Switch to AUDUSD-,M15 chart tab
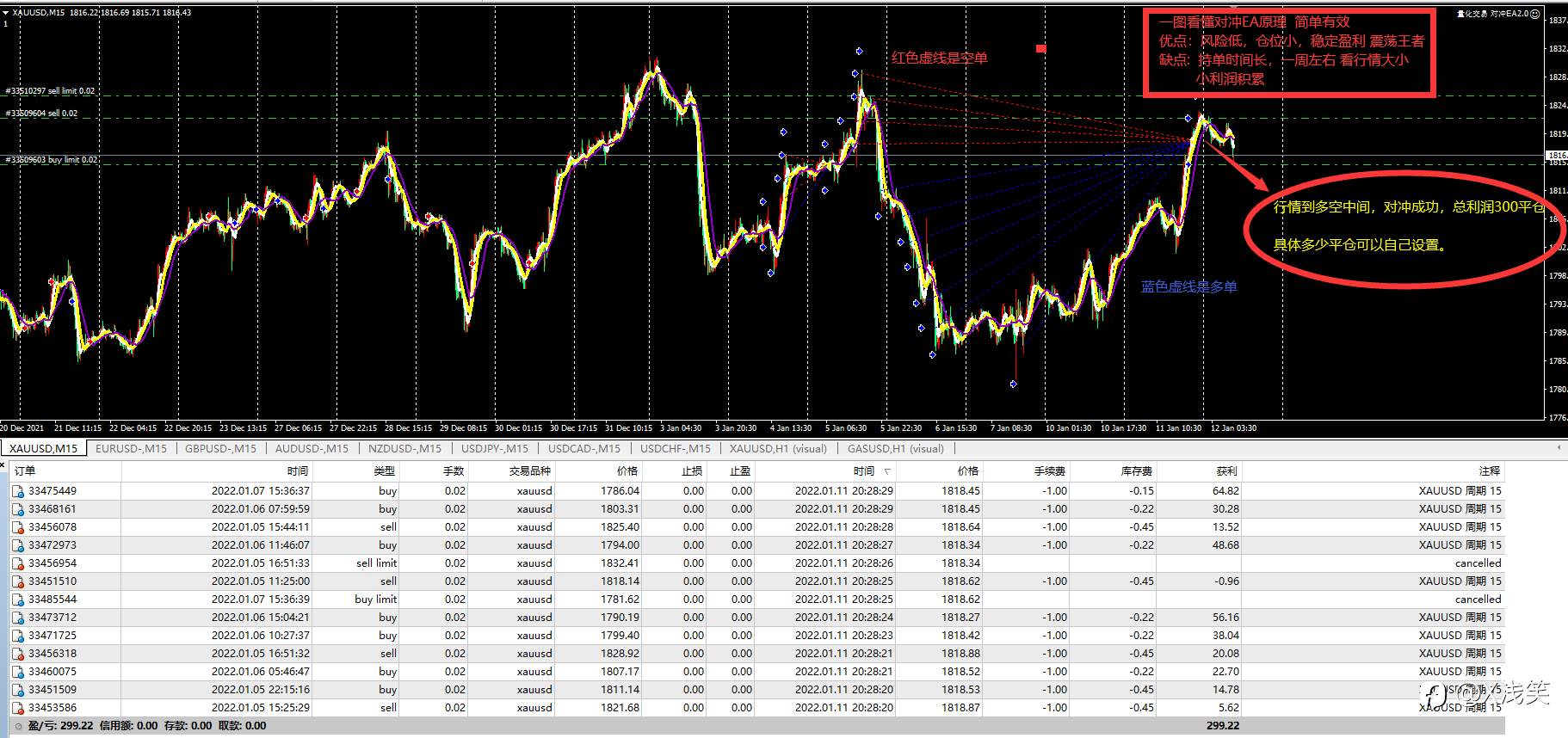 tap(312, 448)
